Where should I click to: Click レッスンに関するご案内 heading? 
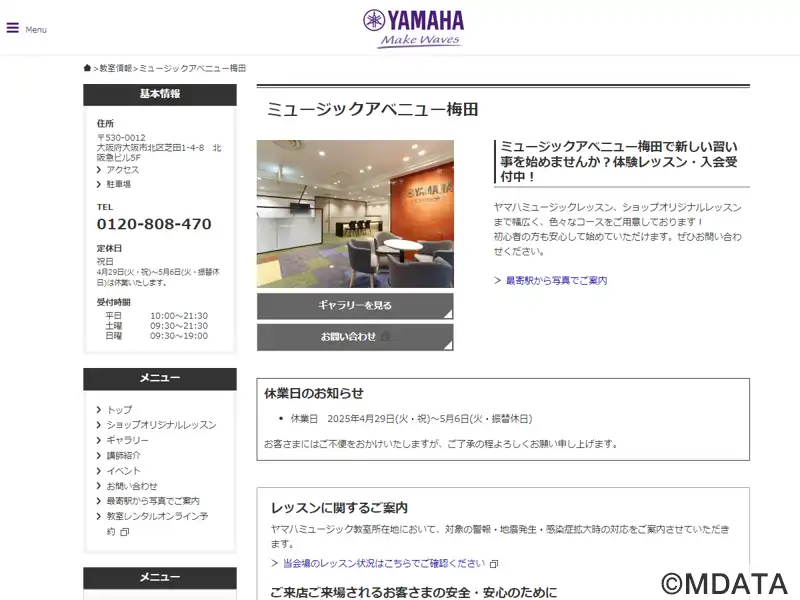click(x=339, y=508)
